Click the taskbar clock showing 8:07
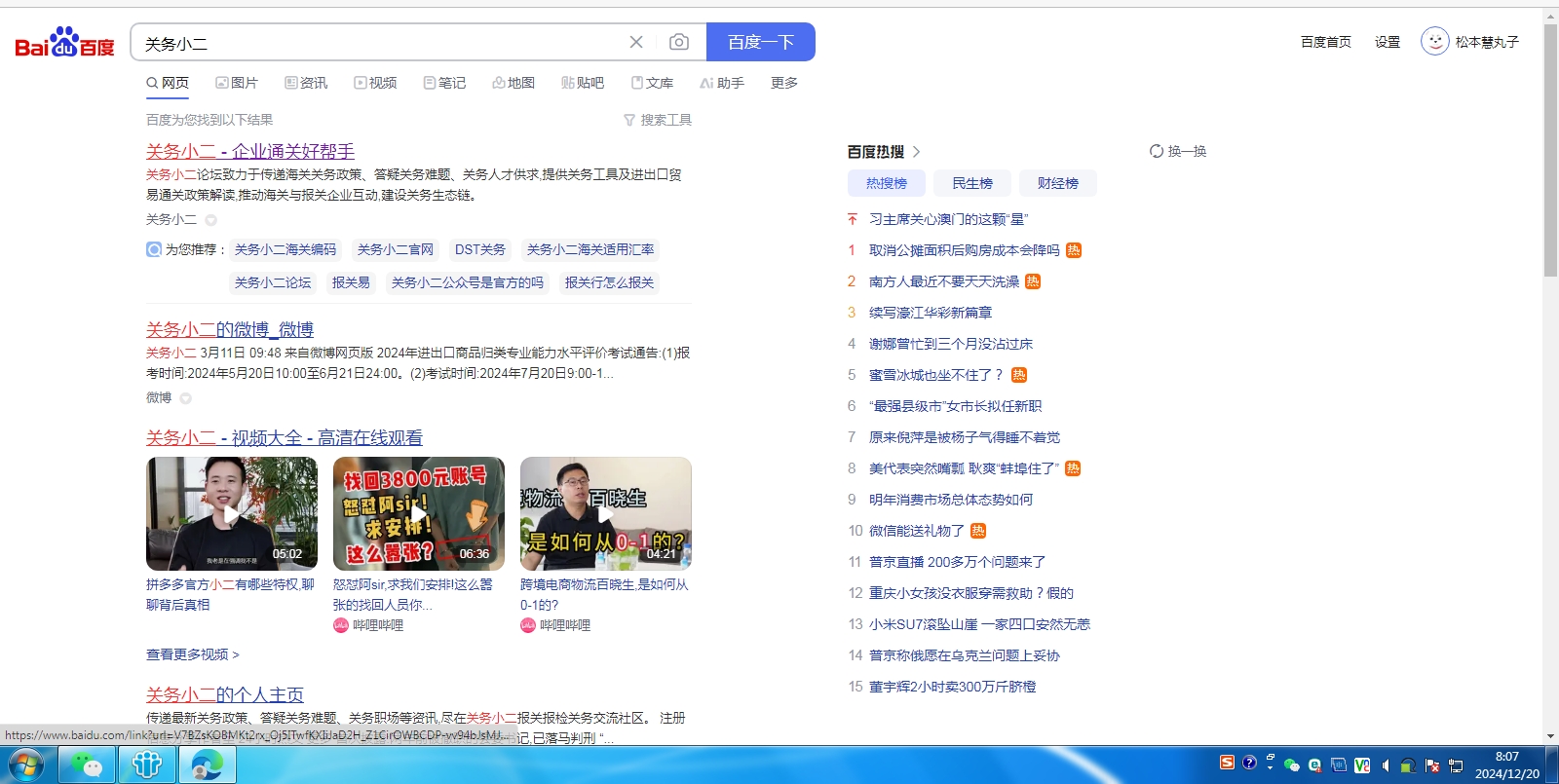This screenshot has width=1559, height=784. 1507,765
